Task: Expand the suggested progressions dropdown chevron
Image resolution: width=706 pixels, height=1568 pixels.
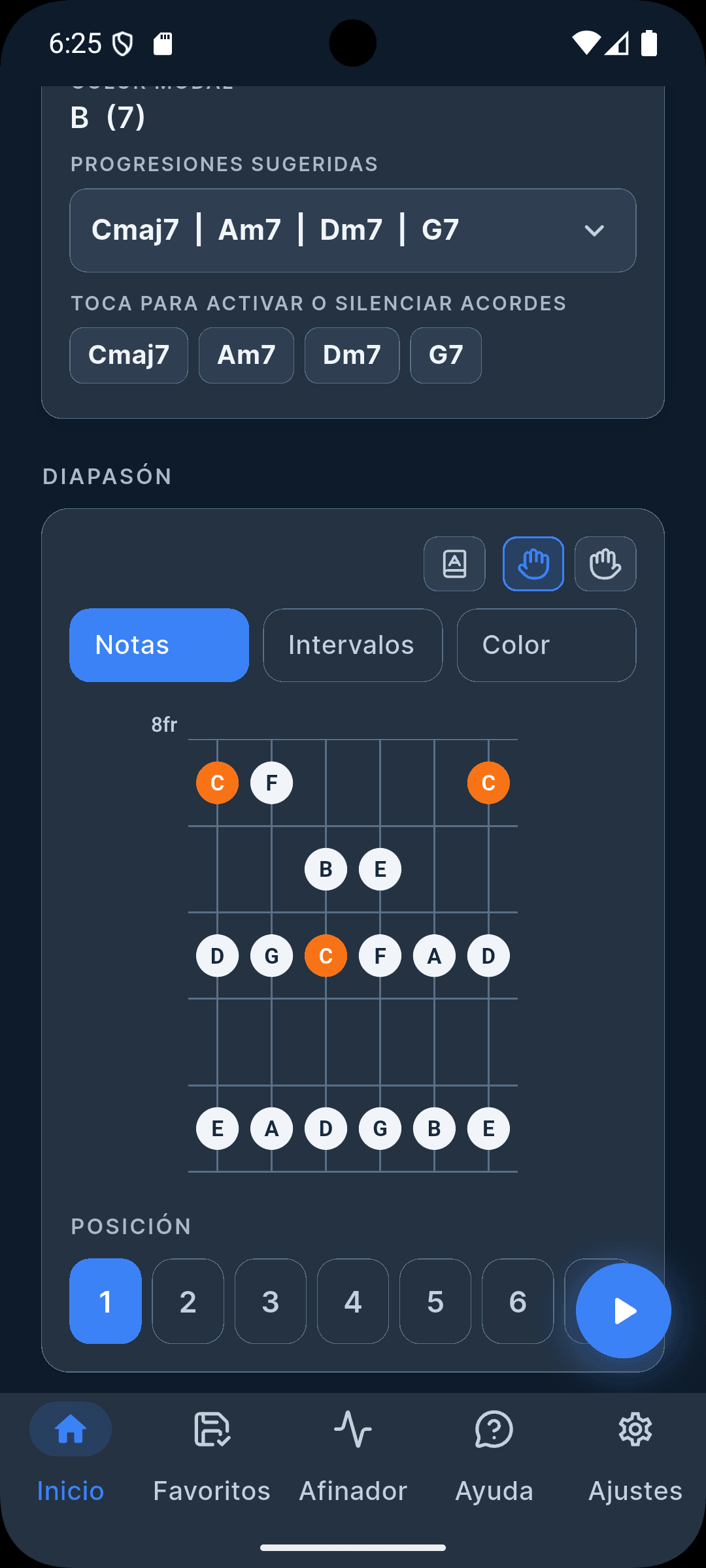Action: tap(594, 231)
